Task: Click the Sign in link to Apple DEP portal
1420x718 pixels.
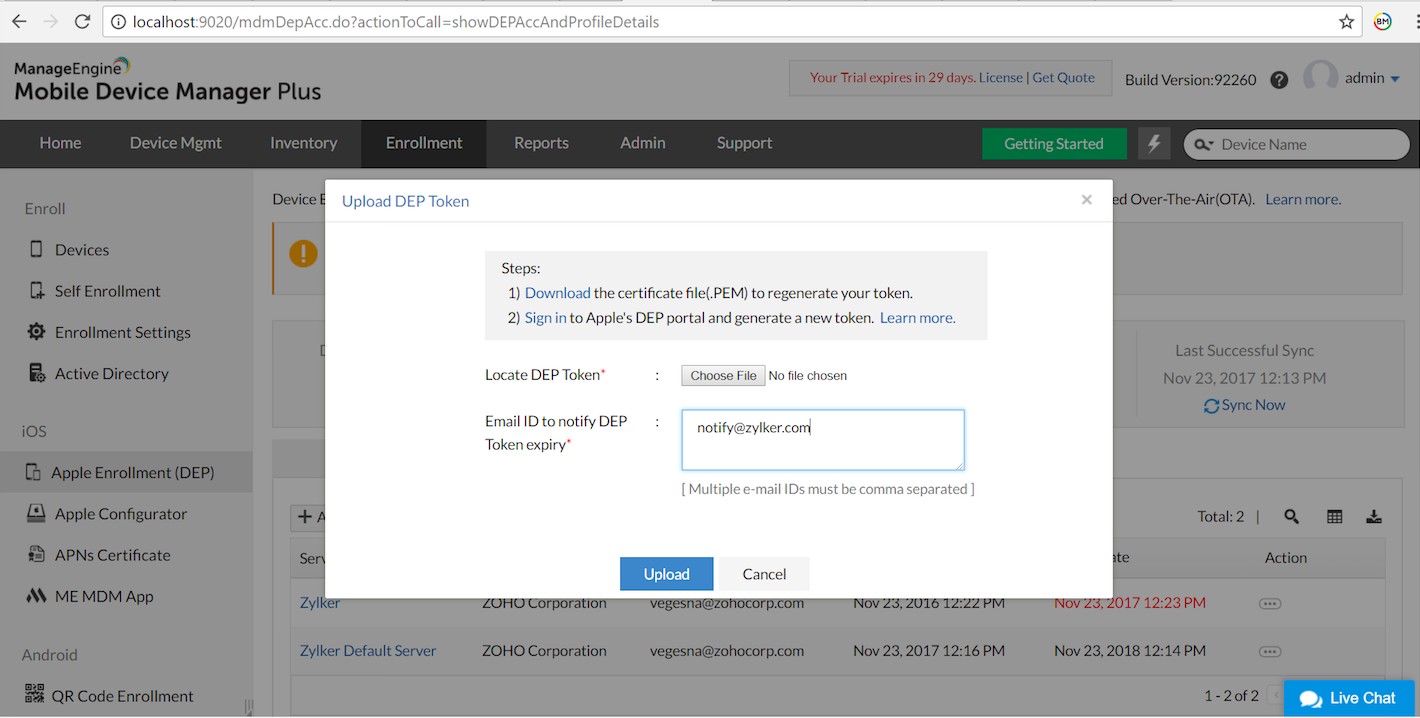Action: click(545, 318)
